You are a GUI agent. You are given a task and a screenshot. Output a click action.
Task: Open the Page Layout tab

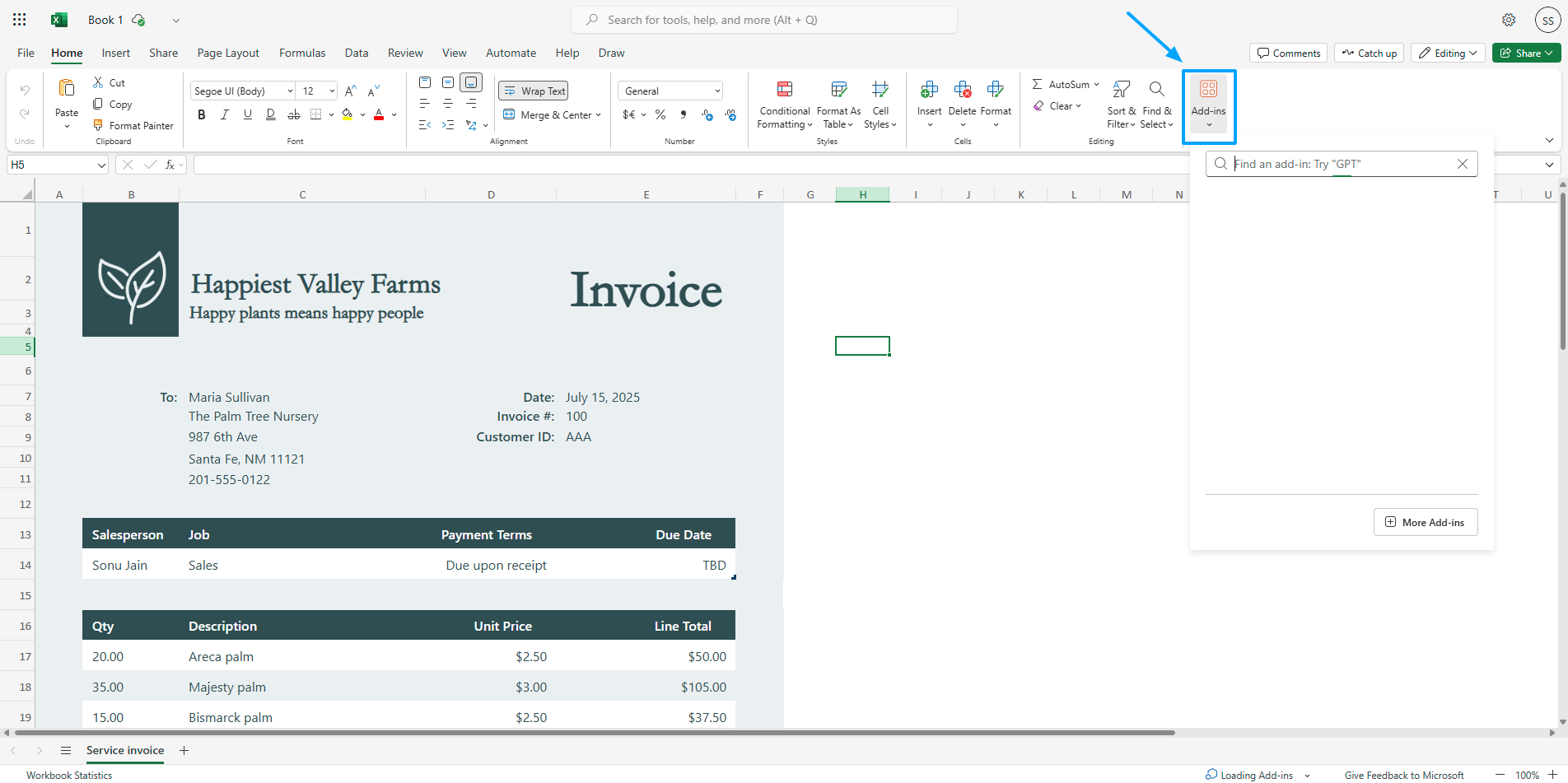(x=228, y=53)
